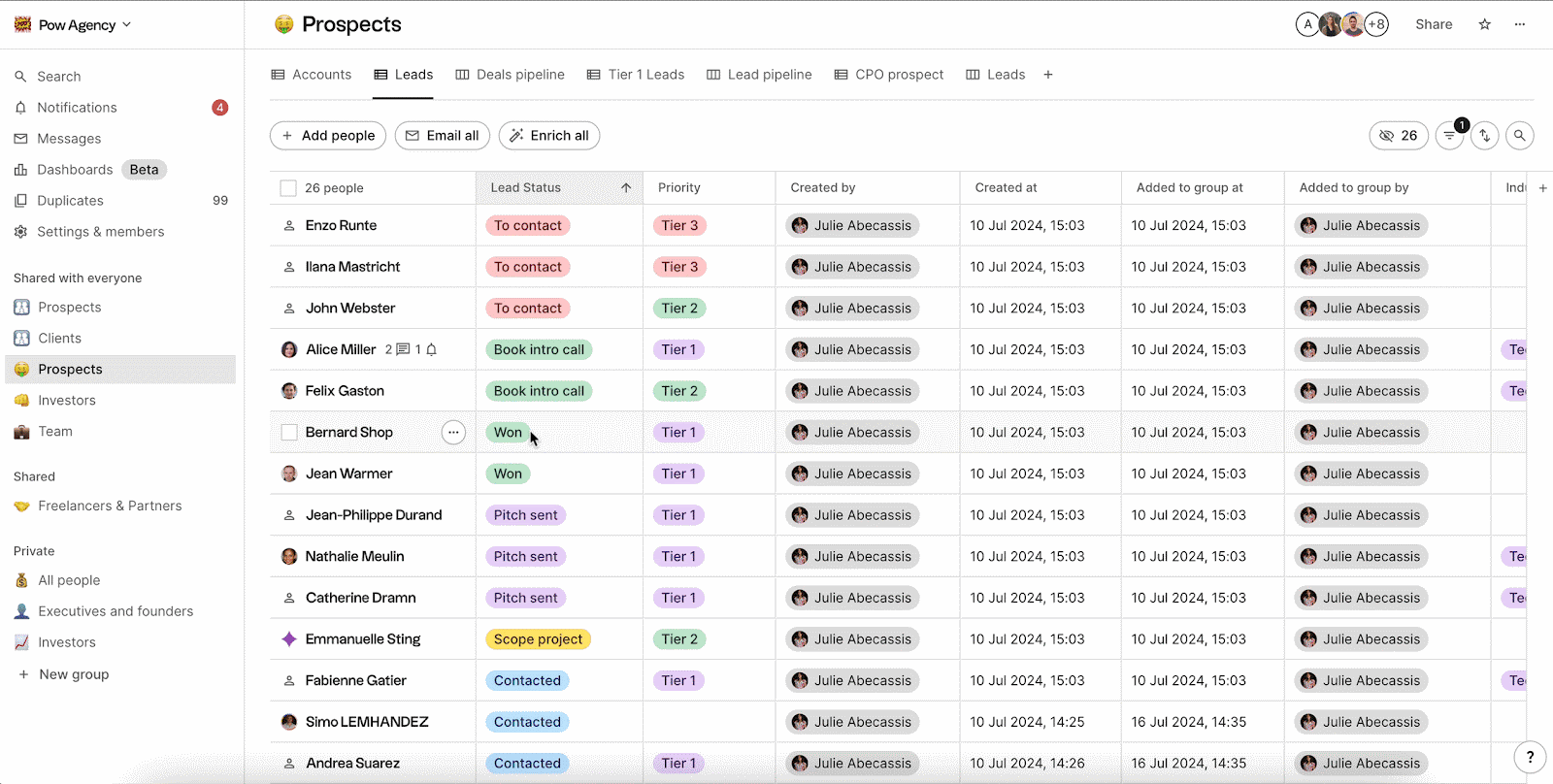Open Alice Miller's reminder bell icon

click(x=432, y=349)
